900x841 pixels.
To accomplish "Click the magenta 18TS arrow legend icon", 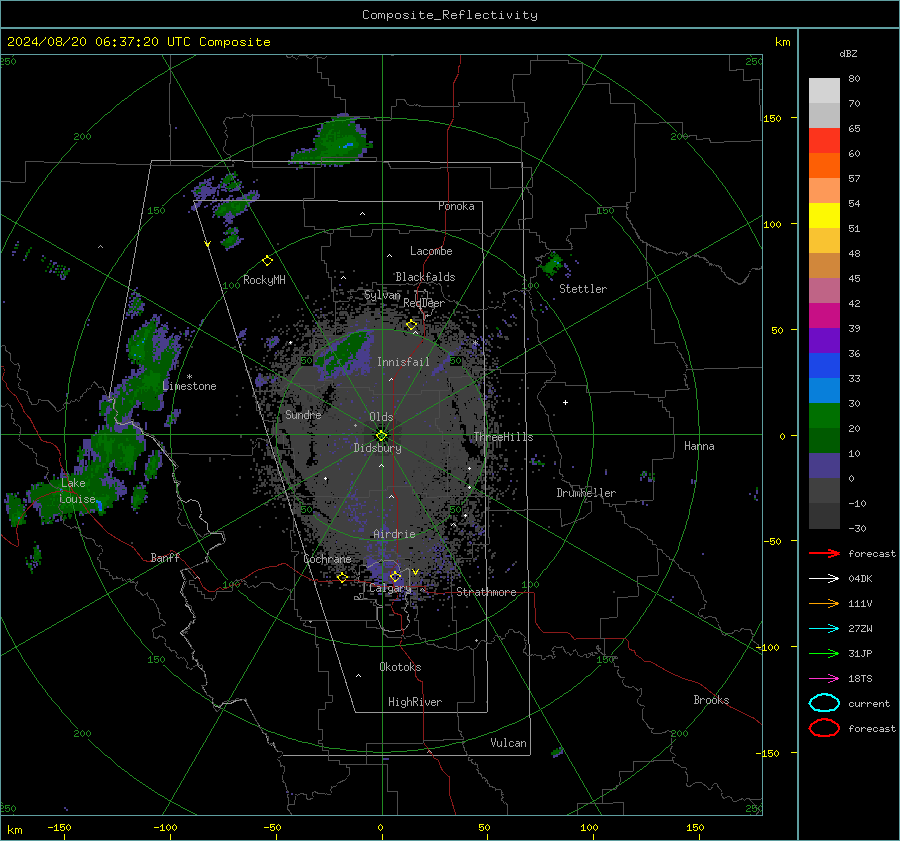I will 824,679.
